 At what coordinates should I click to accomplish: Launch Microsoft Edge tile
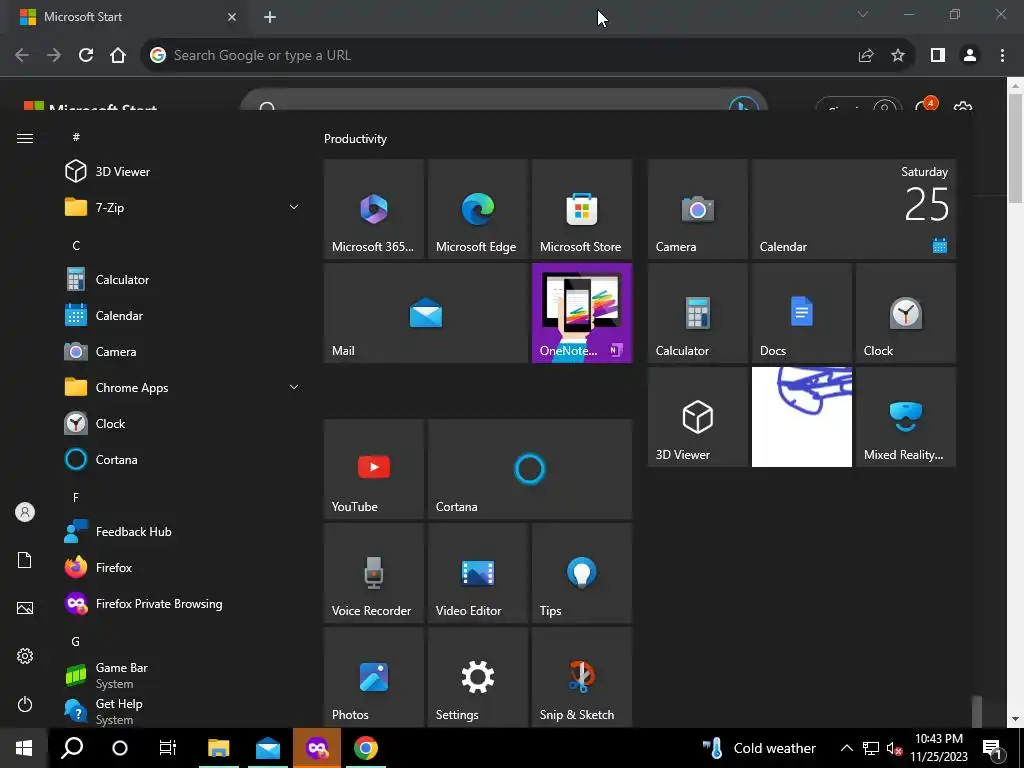(x=477, y=209)
